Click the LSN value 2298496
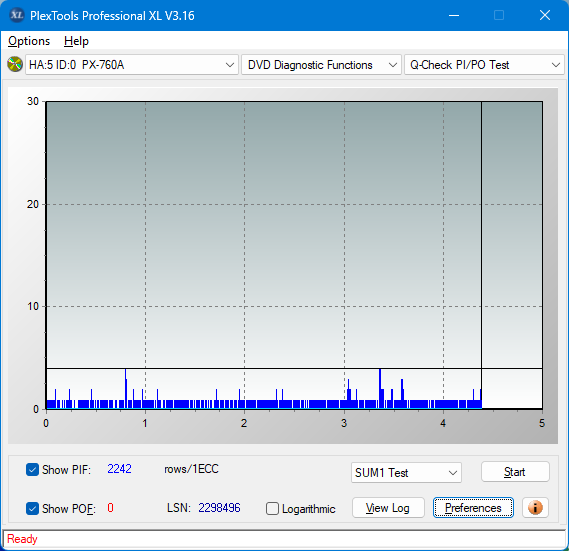Viewport: 569px width, 551px height. 219,507
